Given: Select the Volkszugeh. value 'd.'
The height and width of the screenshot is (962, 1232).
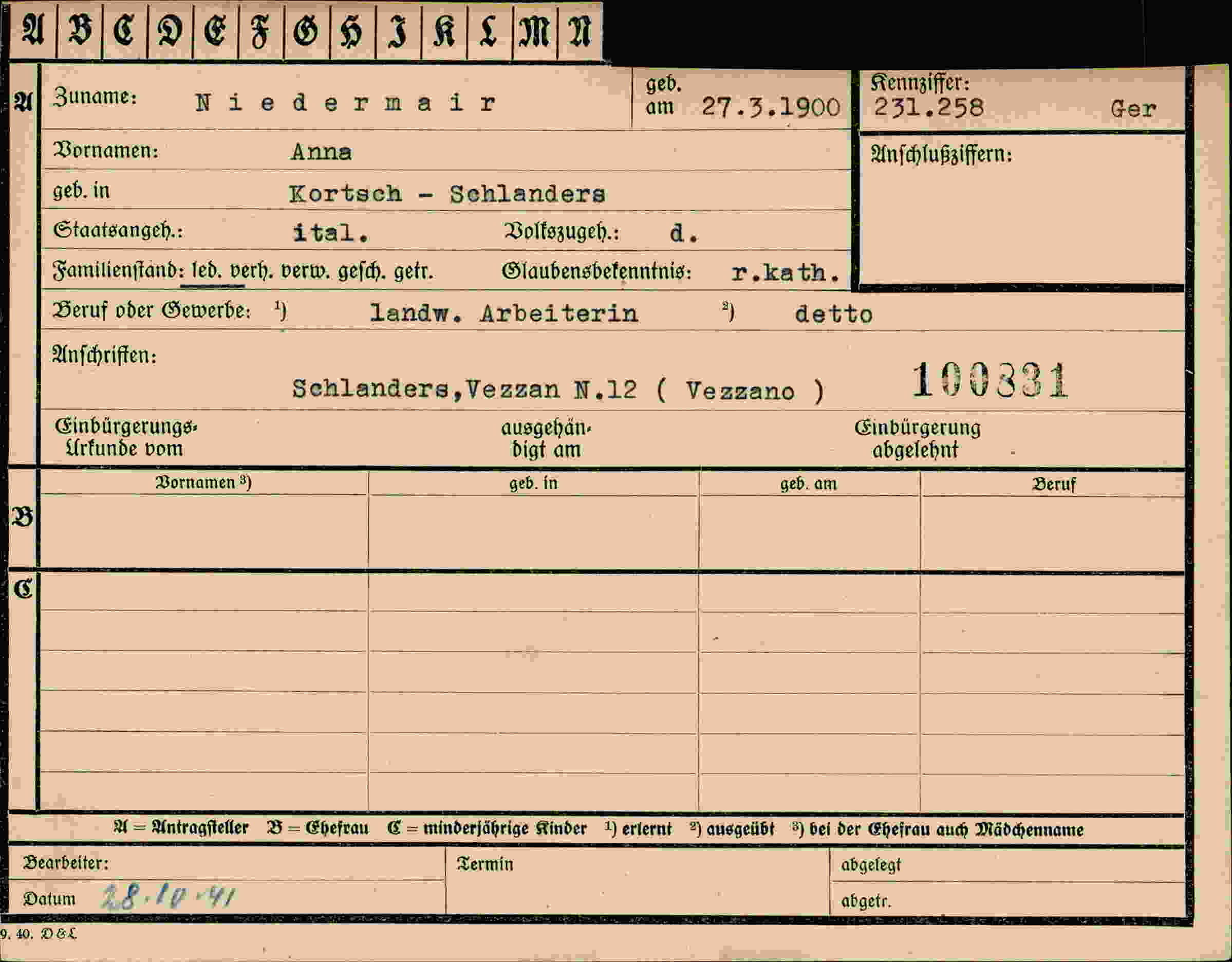Looking at the screenshot, I should point(684,232).
